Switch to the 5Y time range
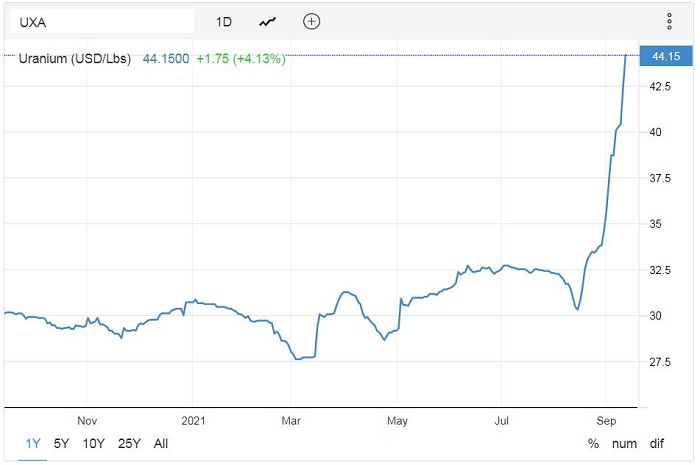The image size is (700, 465). coord(62,443)
